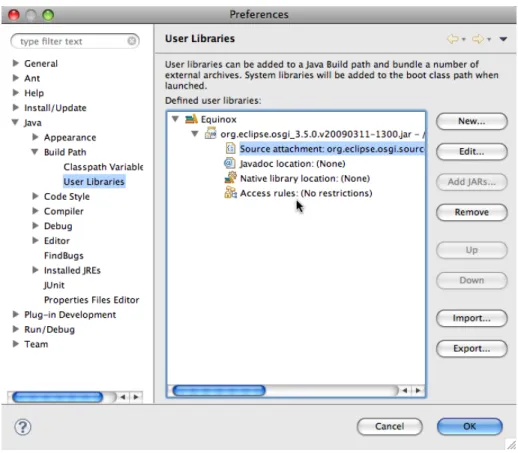
Task: Select the Equinox library row
Action: coord(218,119)
